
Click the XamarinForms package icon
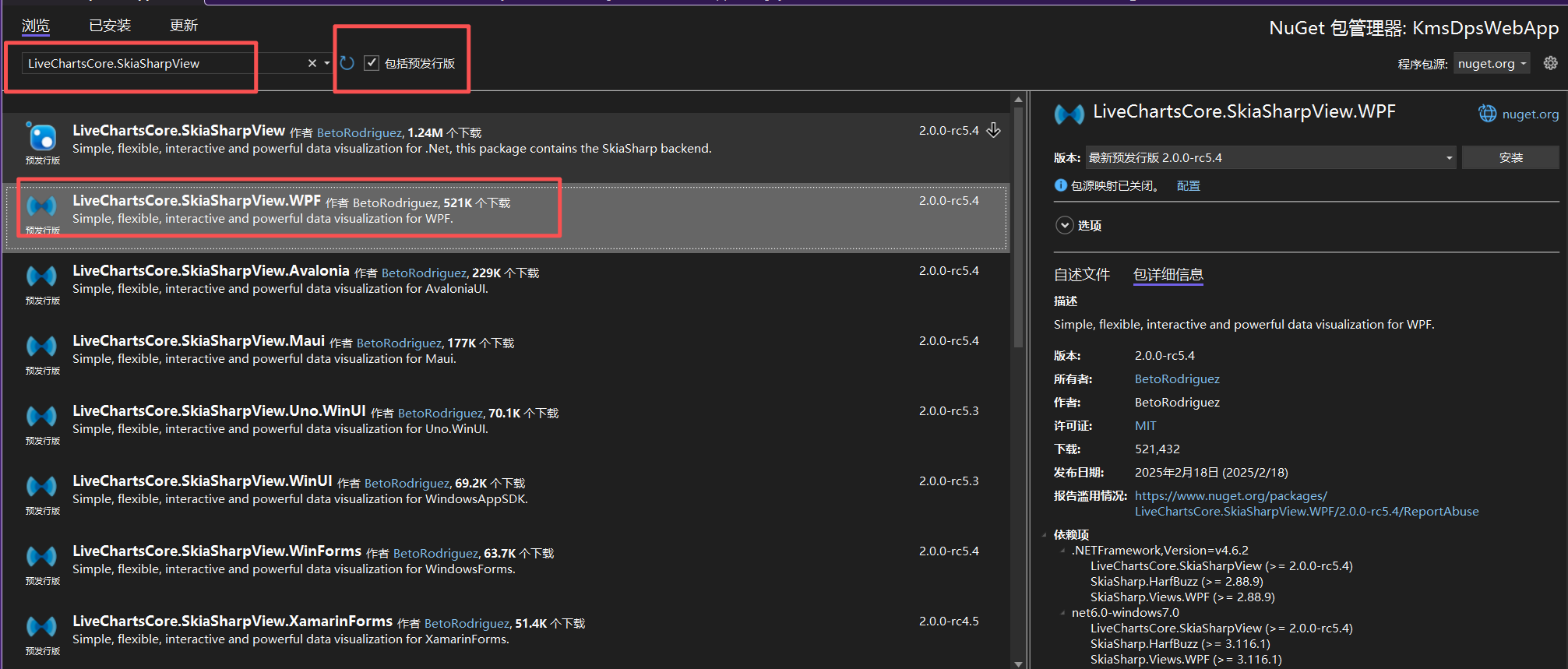pyautogui.click(x=42, y=626)
